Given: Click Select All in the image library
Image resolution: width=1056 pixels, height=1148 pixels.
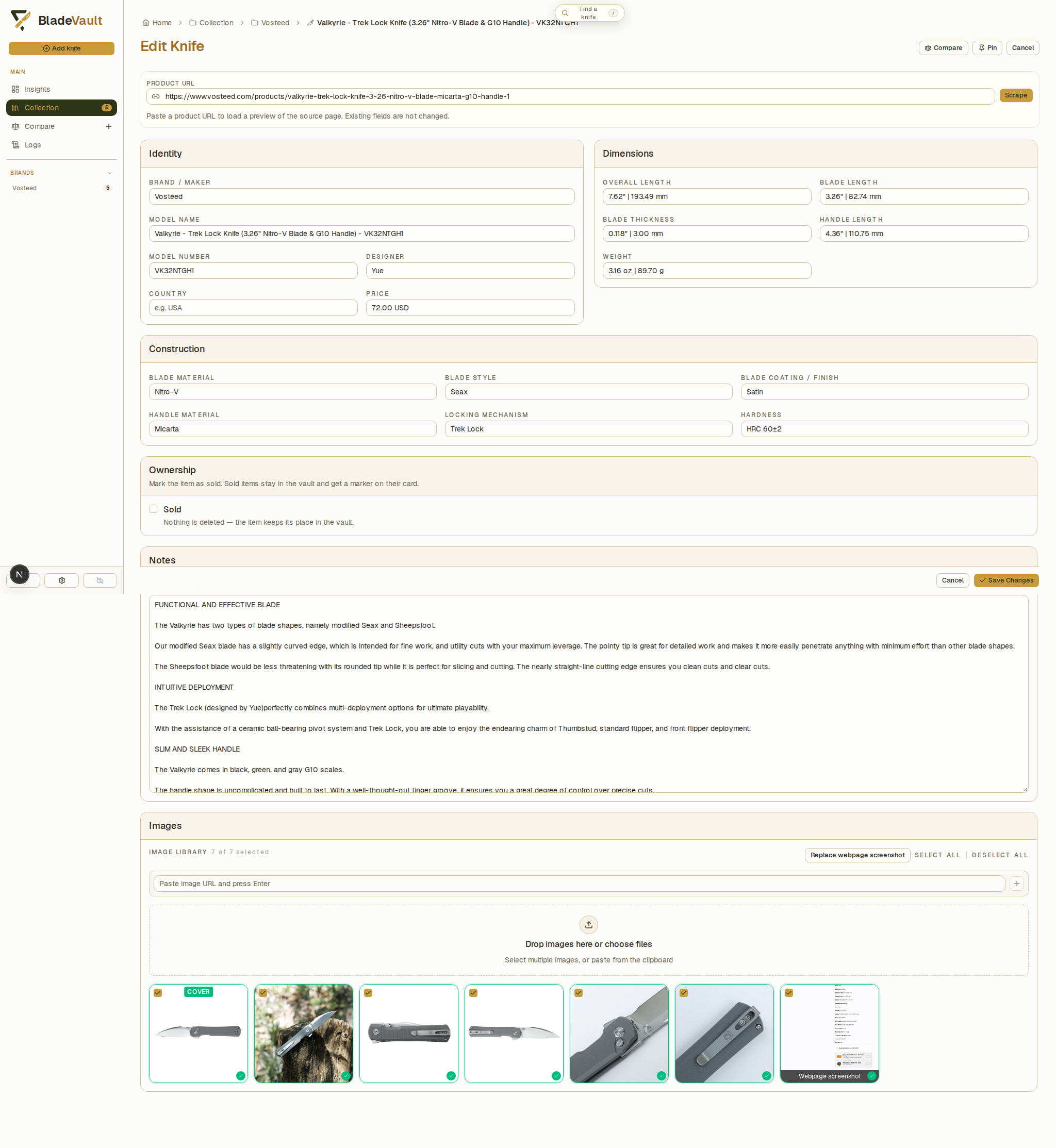Looking at the screenshot, I should click(x=937, y=855).
